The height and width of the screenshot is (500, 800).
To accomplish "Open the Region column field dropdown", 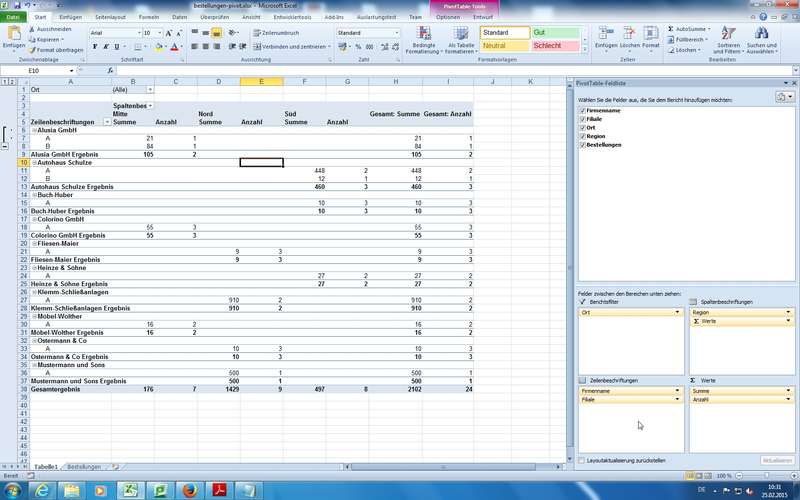I will pos(788,312).
